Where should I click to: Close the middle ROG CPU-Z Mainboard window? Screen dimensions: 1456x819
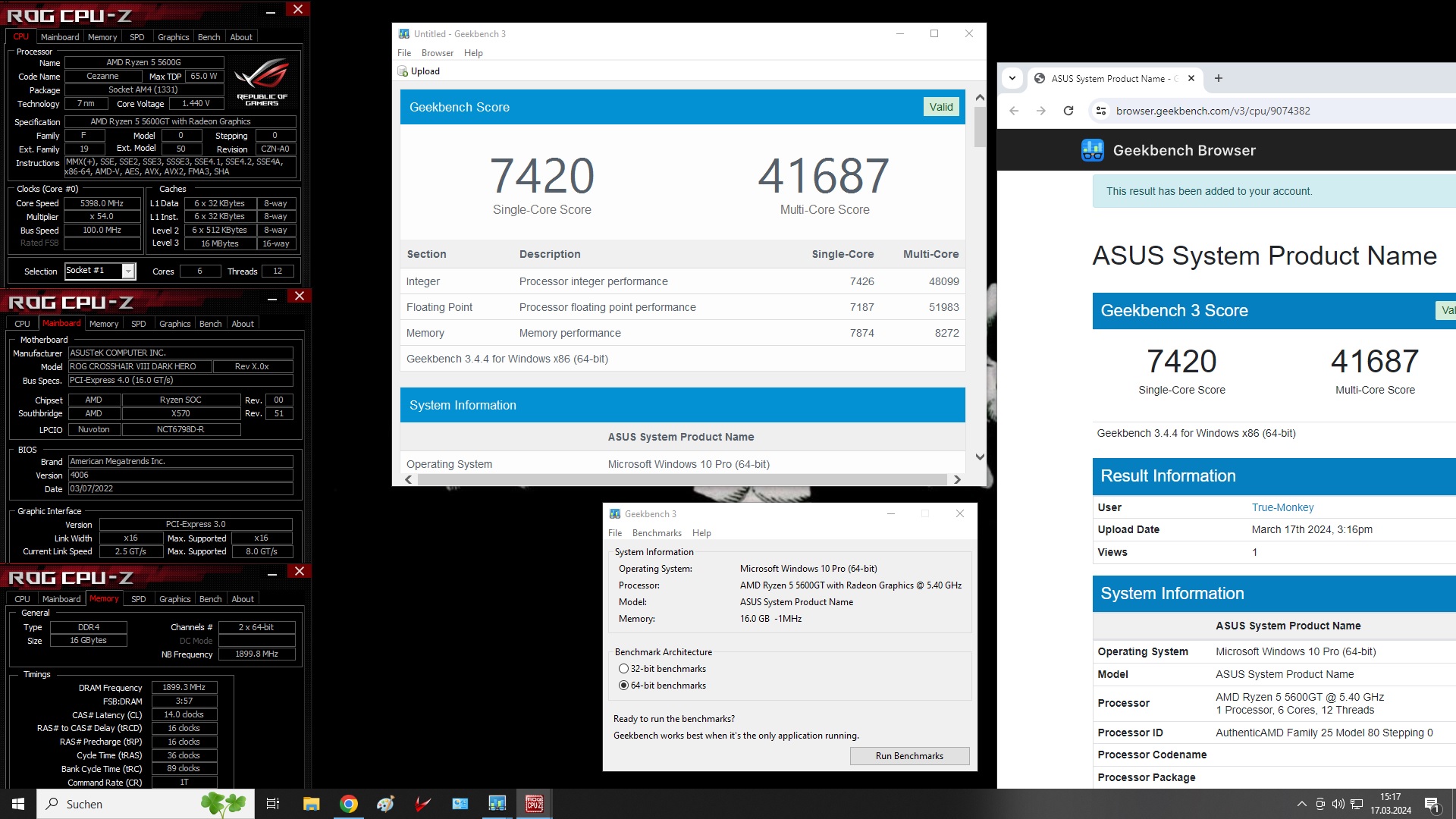[300, 296]
